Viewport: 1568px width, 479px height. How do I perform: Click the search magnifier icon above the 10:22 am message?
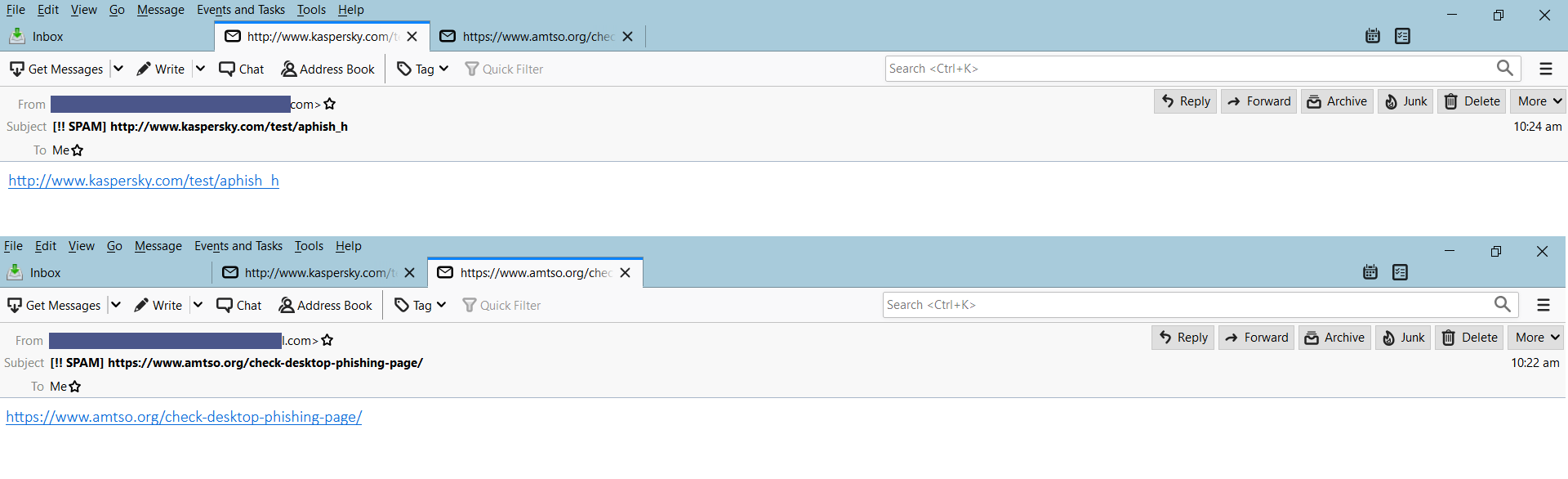pyautogui.click(x=1502, y=304)
